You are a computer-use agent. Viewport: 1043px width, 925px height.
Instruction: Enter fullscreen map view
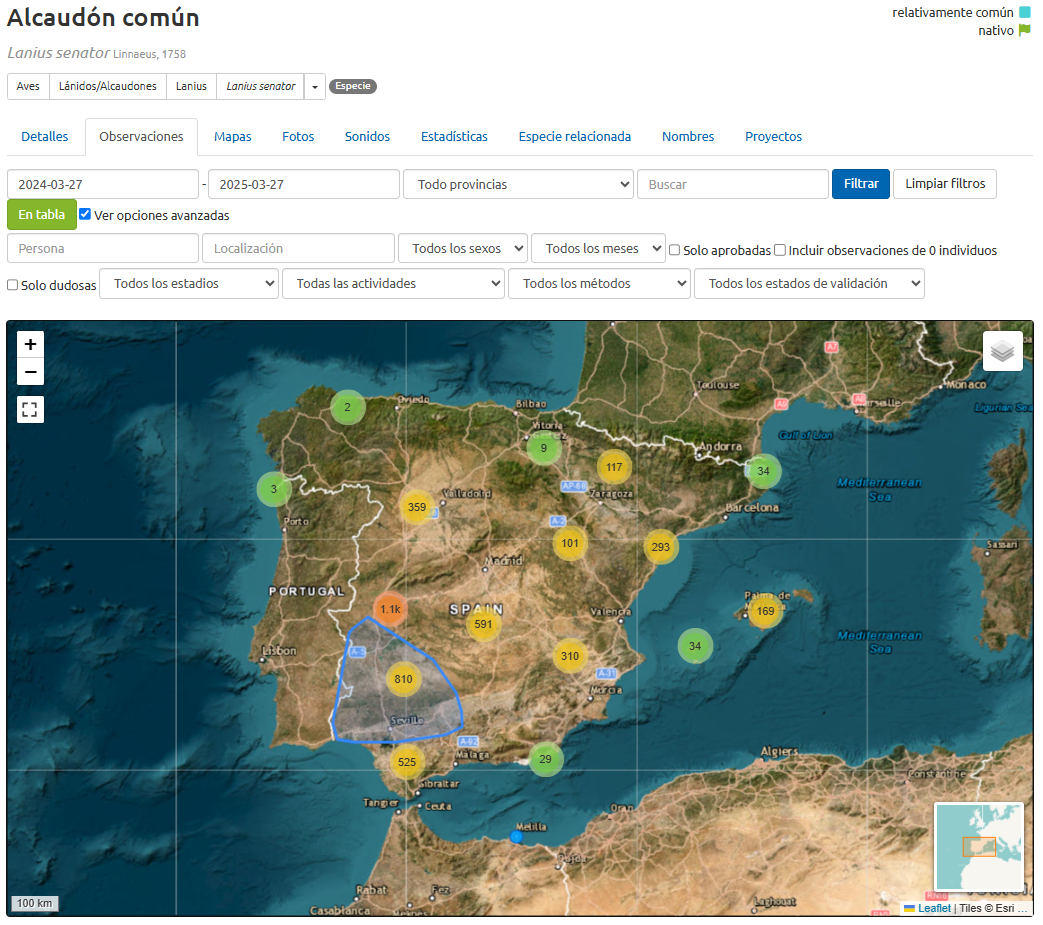tap(31, 409)
